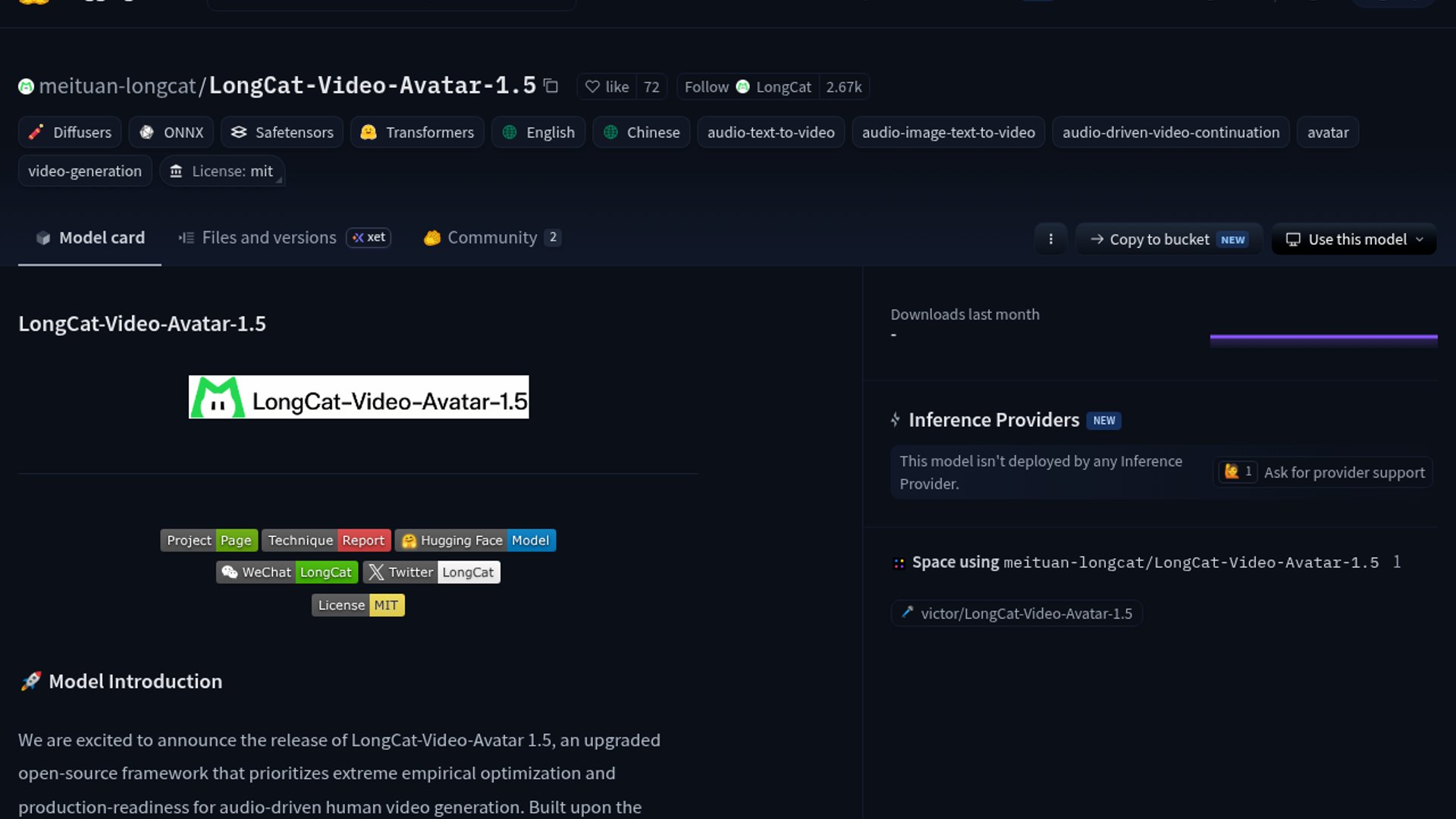
Task: Open the Project Page badge
Action: [x=209, y=540]
